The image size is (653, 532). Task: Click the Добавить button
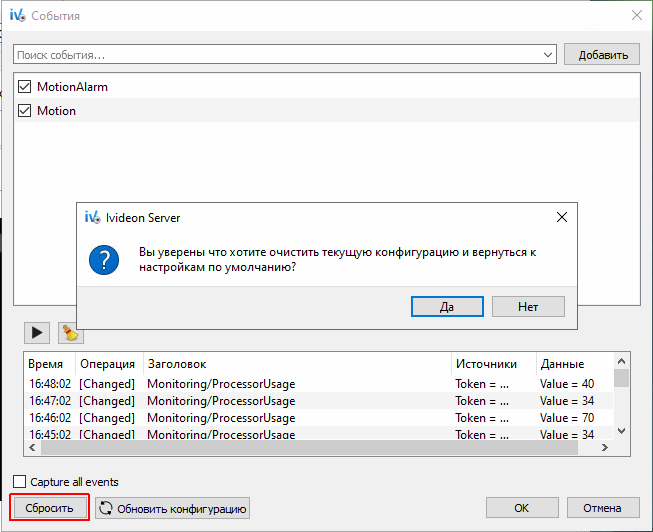[x=602, y=55]
